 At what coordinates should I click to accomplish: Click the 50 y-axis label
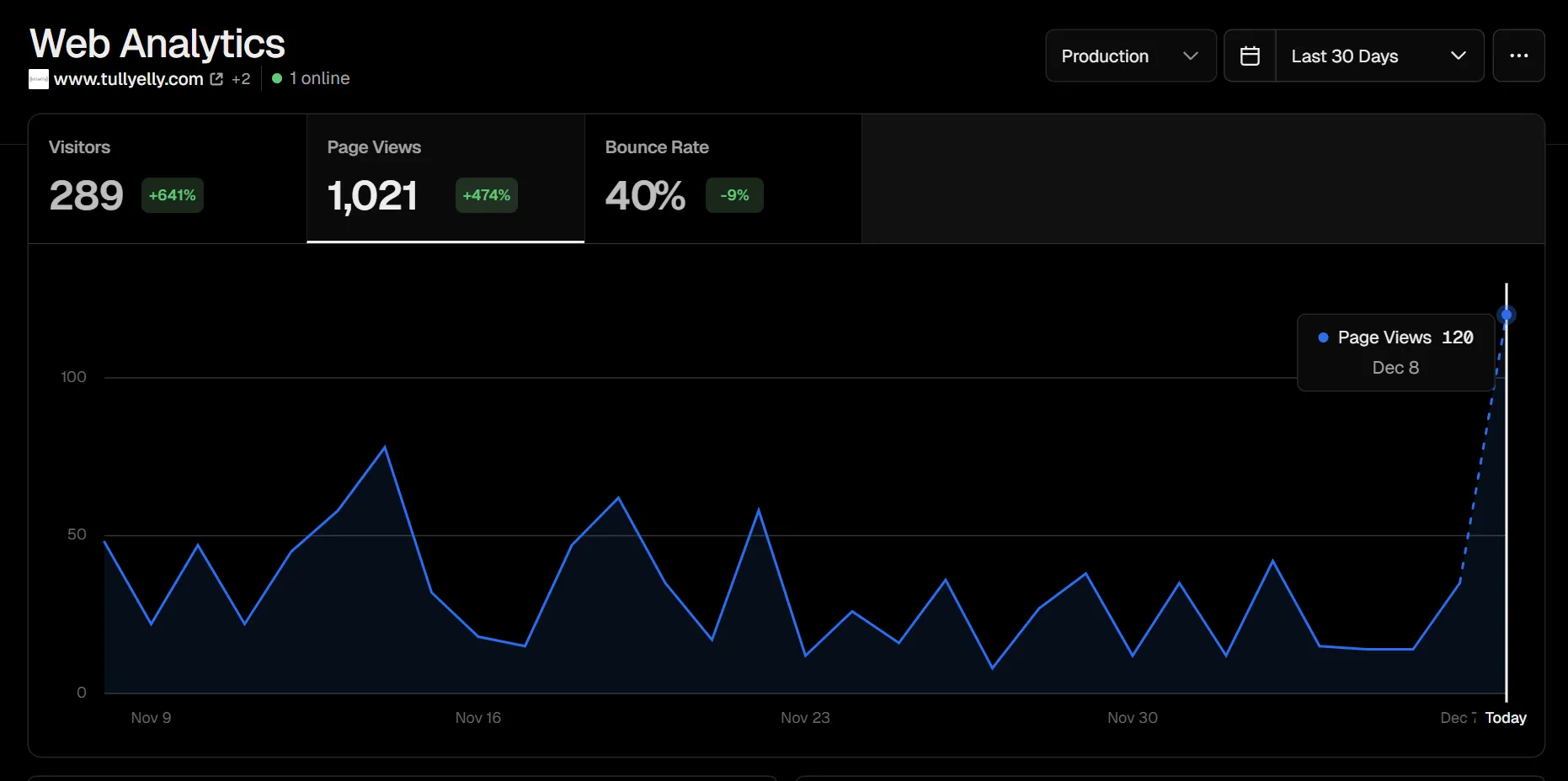coord(77,534)
